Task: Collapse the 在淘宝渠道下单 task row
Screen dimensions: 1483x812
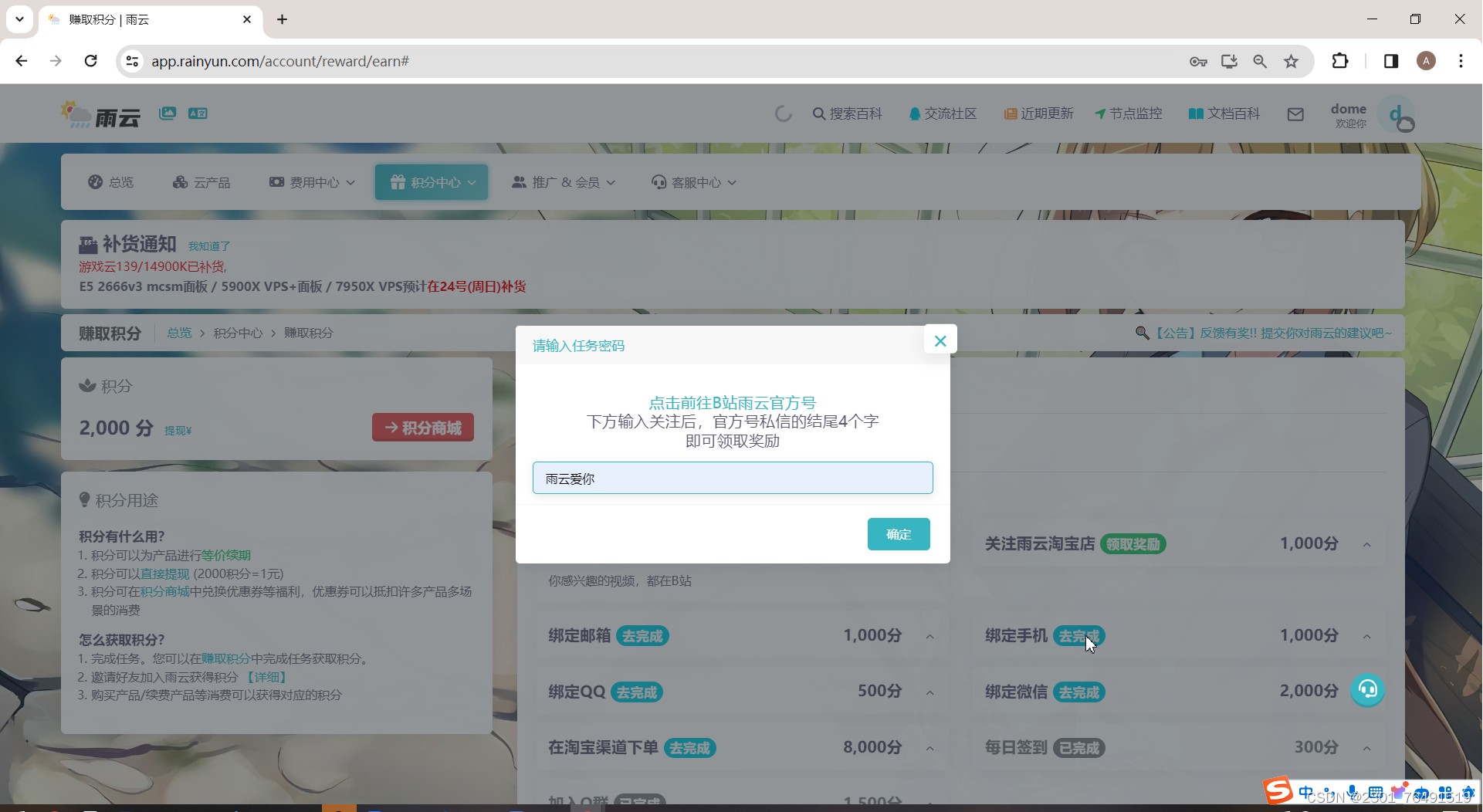Action: click(x=930, y=748)
